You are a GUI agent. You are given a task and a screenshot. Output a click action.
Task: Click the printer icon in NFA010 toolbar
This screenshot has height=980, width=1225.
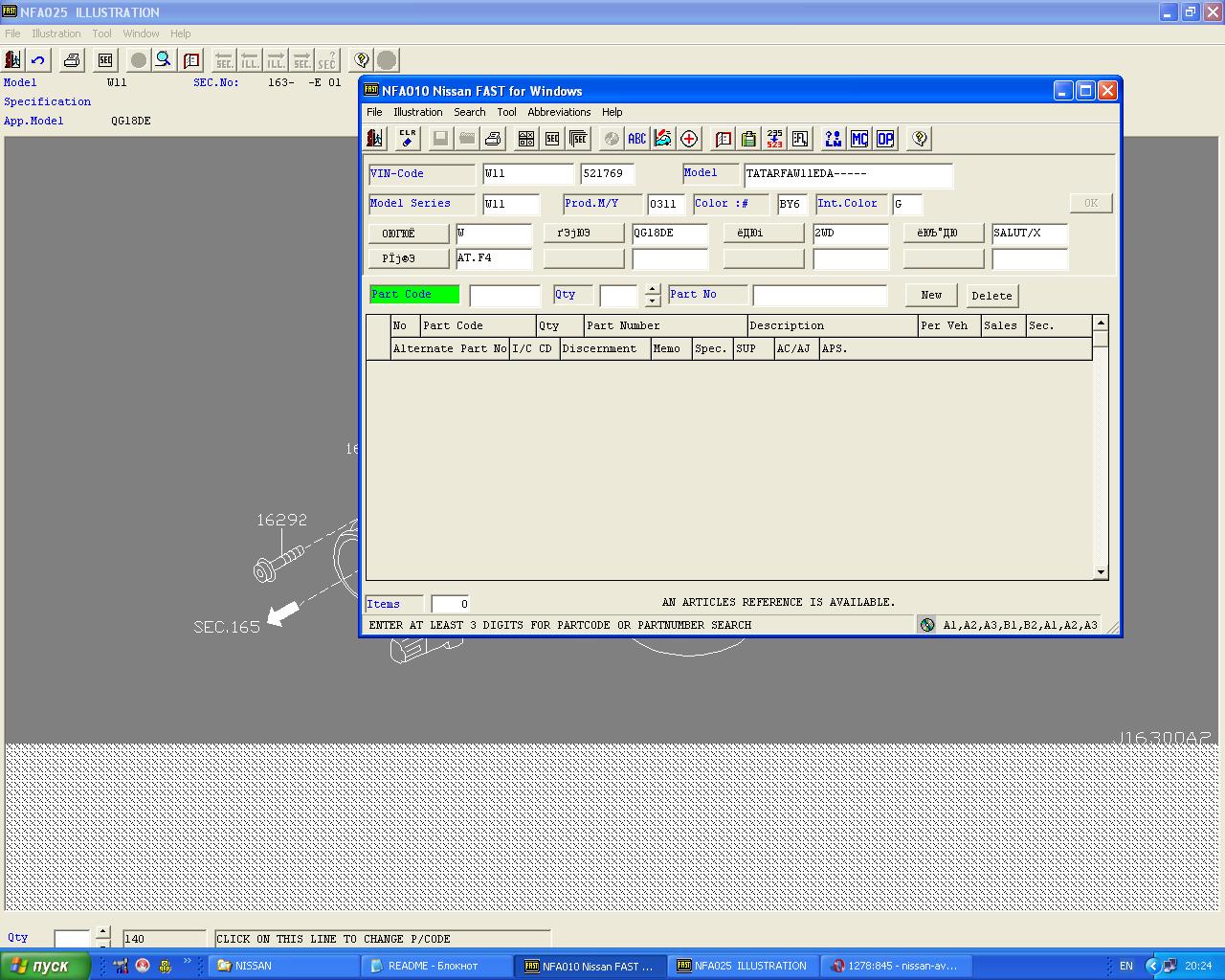(493, 139)
